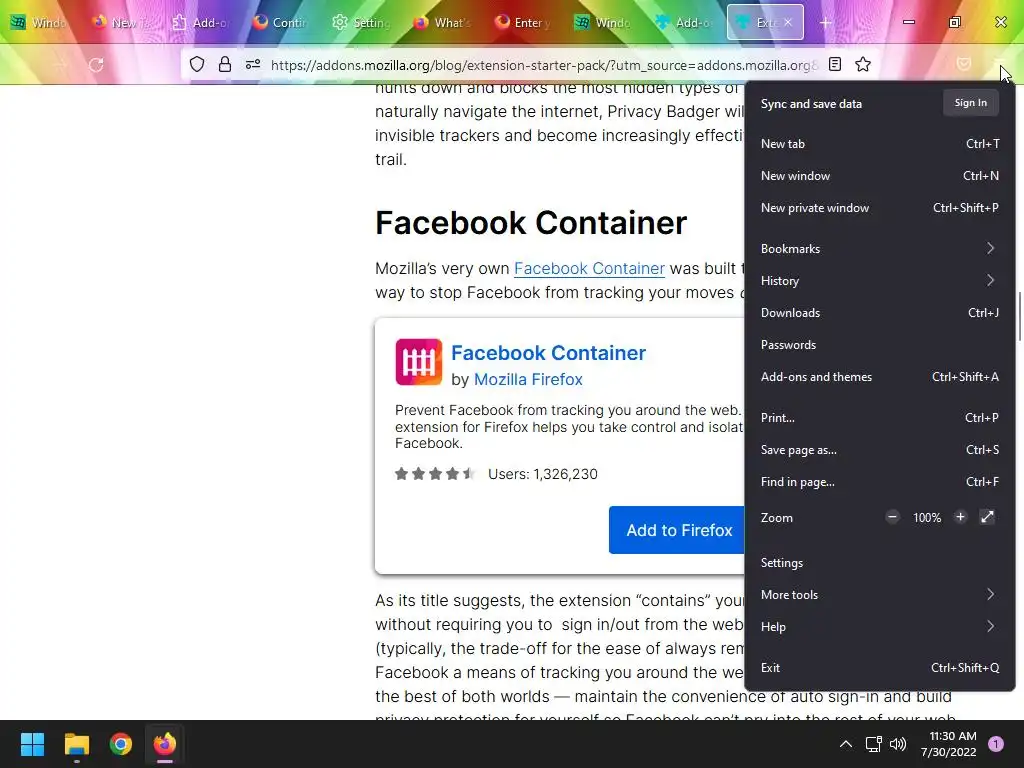
Task: Open File Explorer from taskbar
Action: point(76,744)
